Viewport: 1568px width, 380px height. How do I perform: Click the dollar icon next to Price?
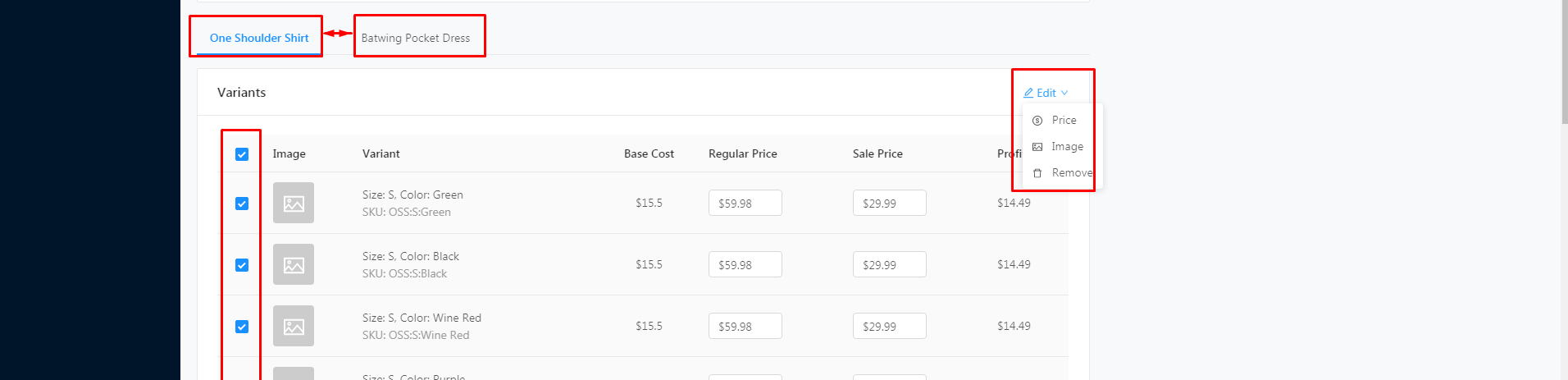click(1037, 121)
